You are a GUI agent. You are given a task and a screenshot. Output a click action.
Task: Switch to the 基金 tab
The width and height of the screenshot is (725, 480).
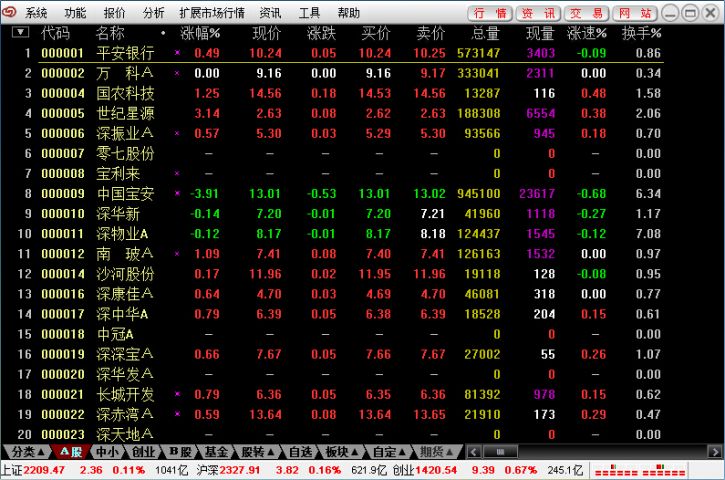coord(217,451)
